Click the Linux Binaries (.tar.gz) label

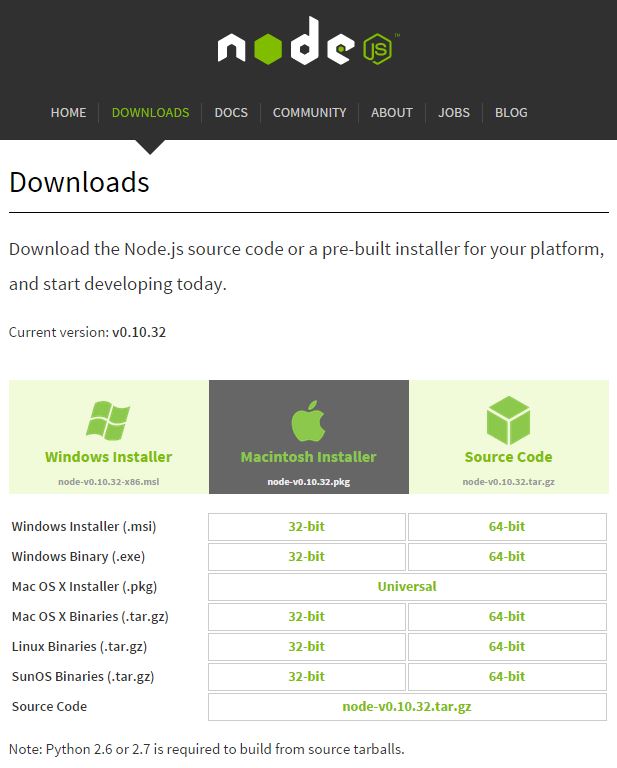pyautogui.click(x=79, y=646)
